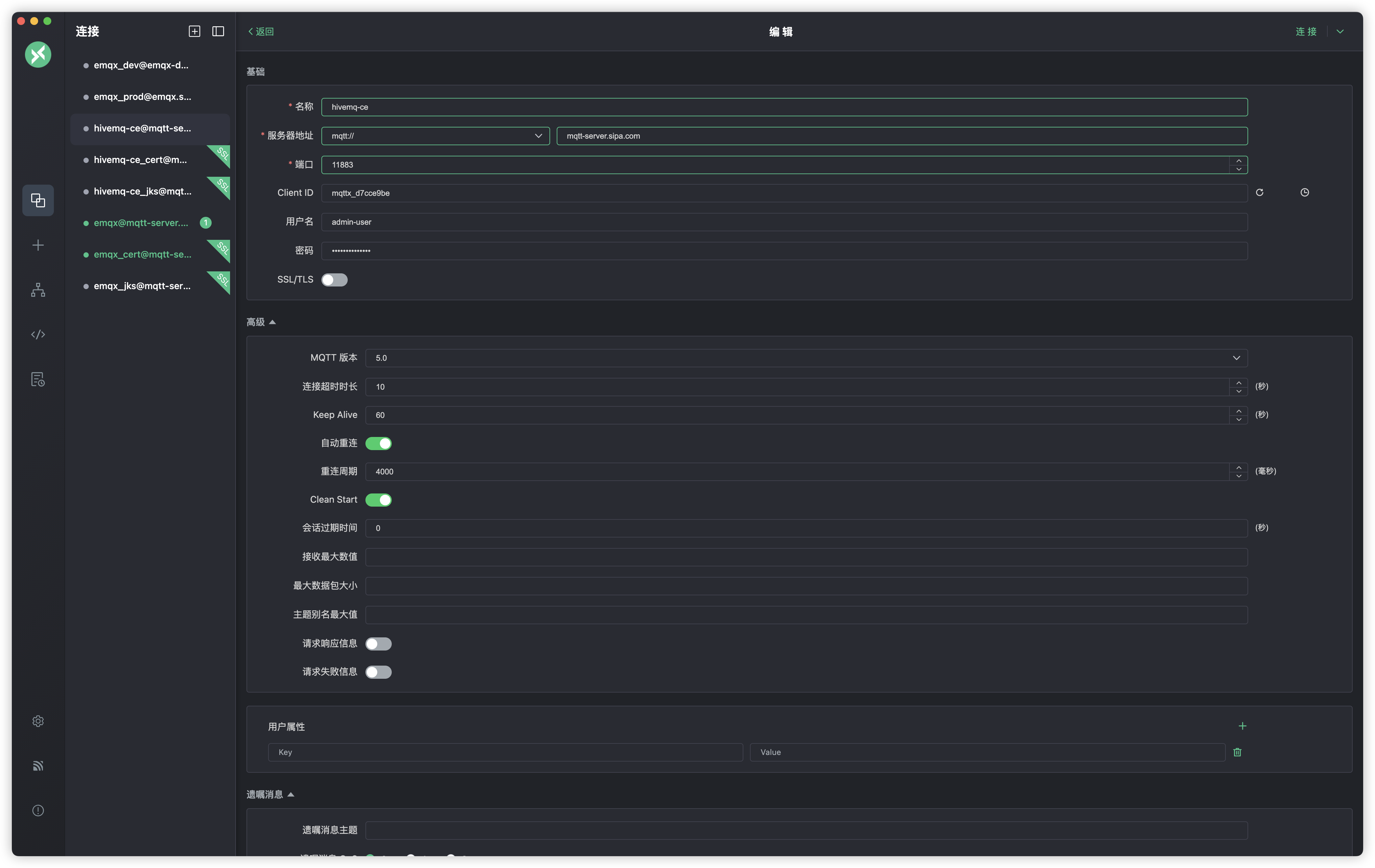
Task: Click the 用户名 username field
Action: 784,222
